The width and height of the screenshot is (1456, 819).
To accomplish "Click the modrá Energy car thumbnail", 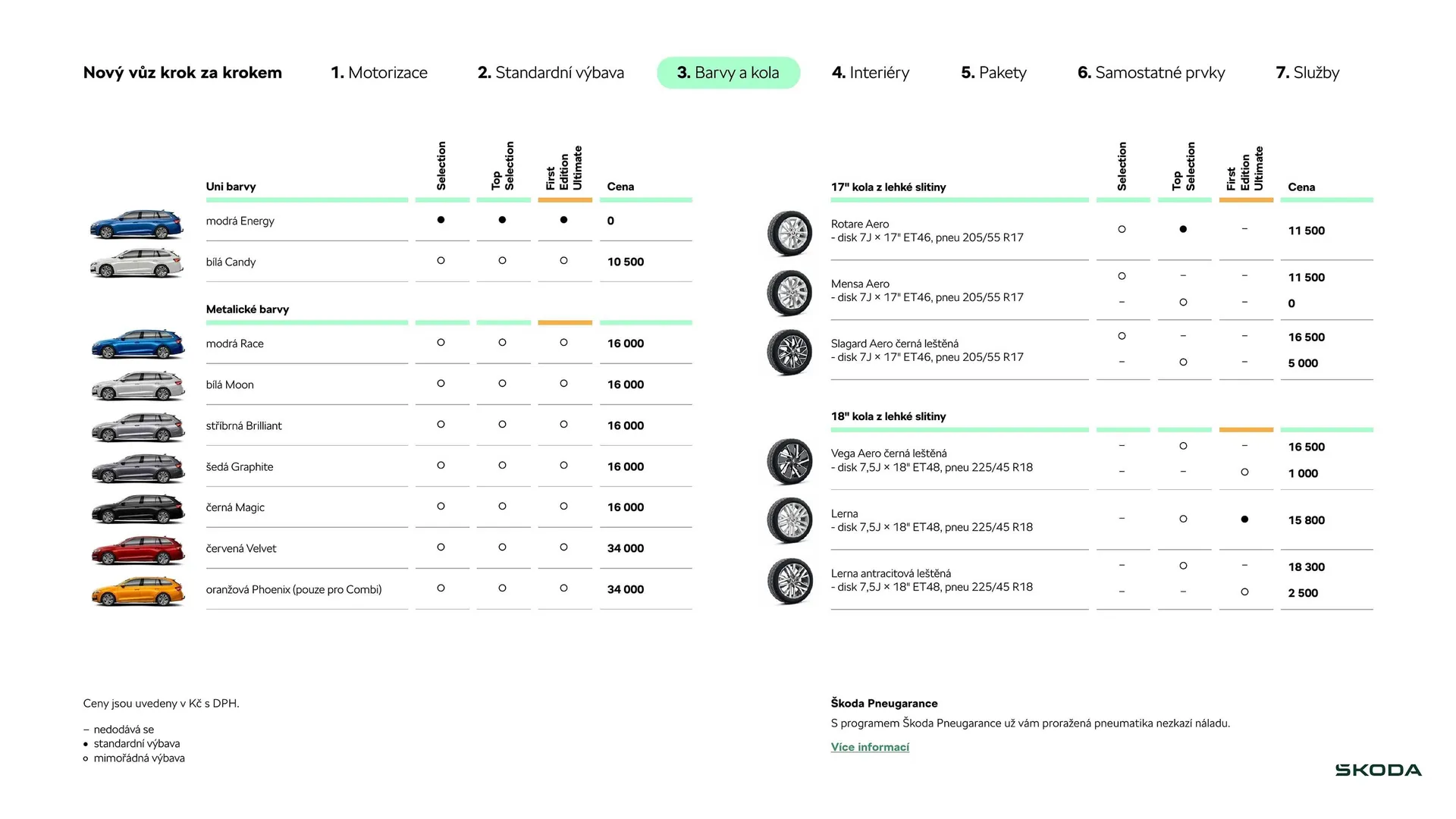I will 137,224.
